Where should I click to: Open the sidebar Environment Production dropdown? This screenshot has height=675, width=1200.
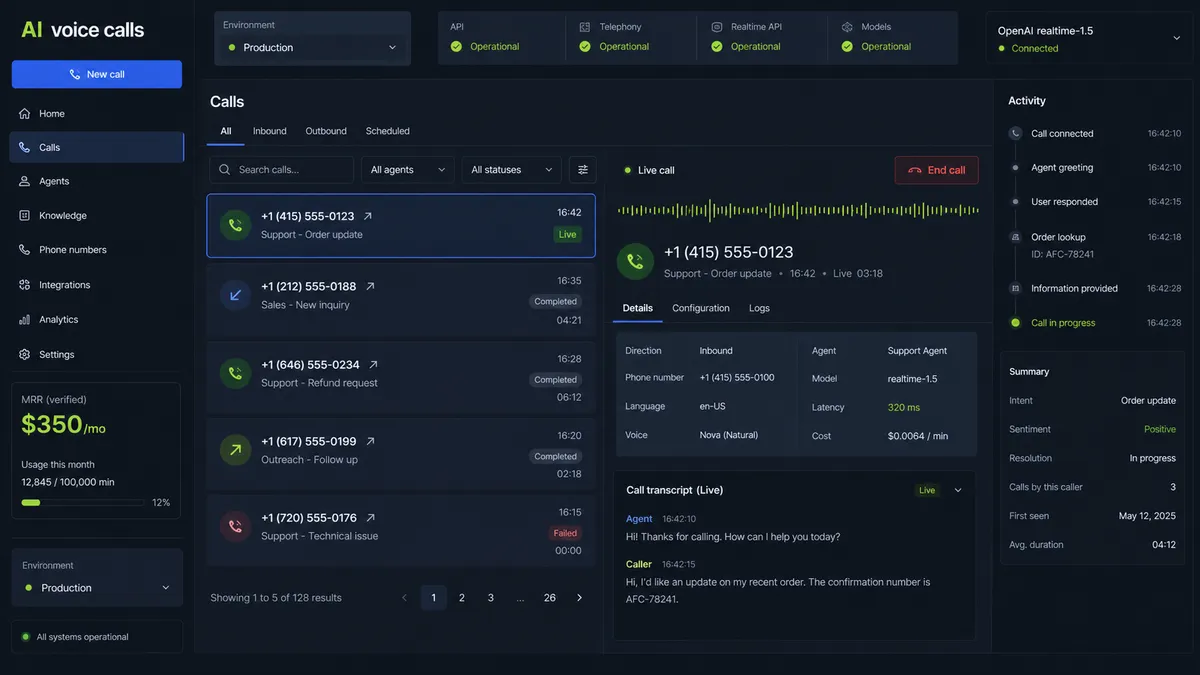97,588
